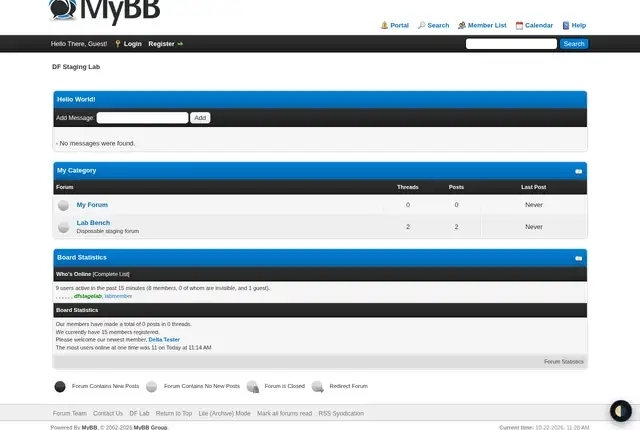Open RSS Syndication link

point(341,413)
